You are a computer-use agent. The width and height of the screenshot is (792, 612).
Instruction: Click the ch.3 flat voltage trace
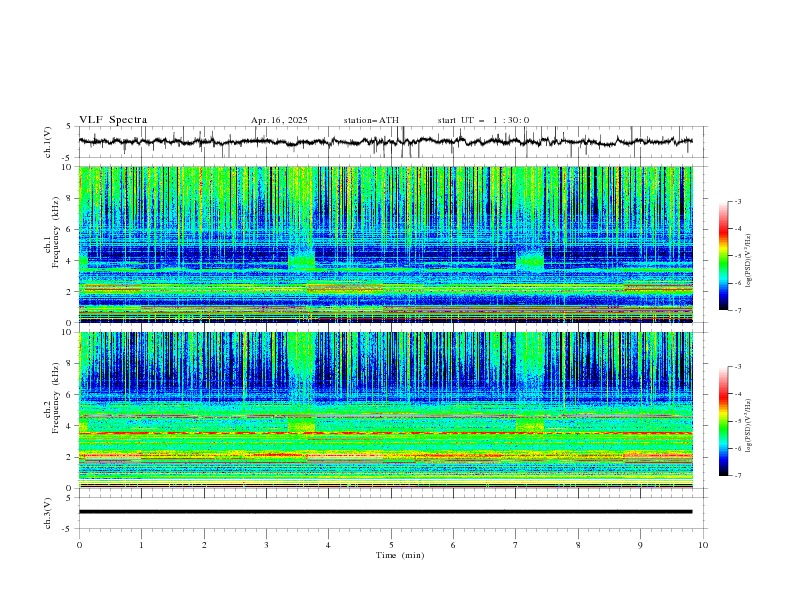(x=385, y=512)
